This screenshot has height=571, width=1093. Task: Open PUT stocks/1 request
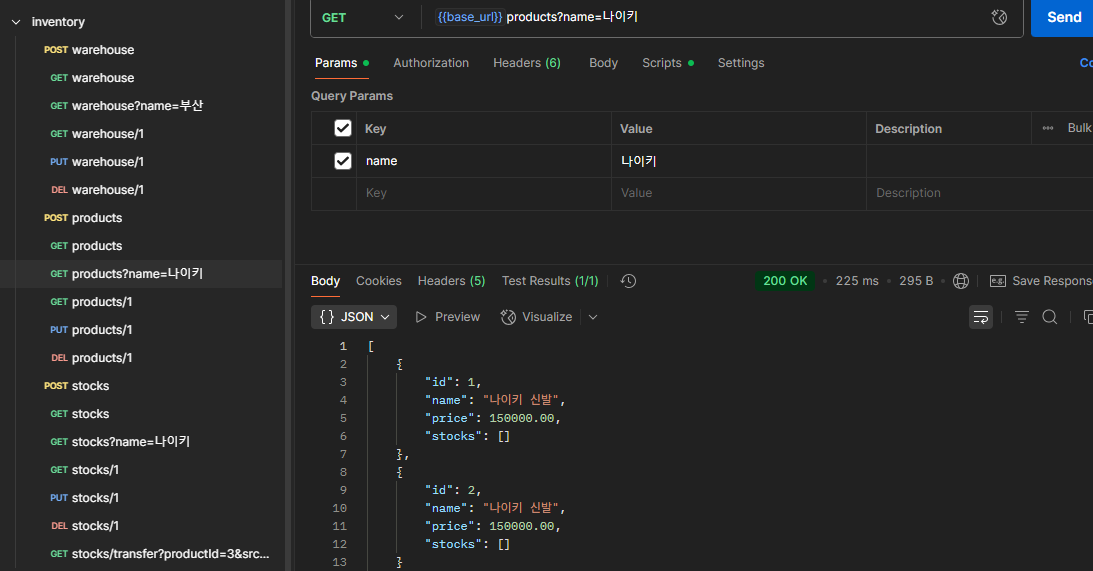84,498
